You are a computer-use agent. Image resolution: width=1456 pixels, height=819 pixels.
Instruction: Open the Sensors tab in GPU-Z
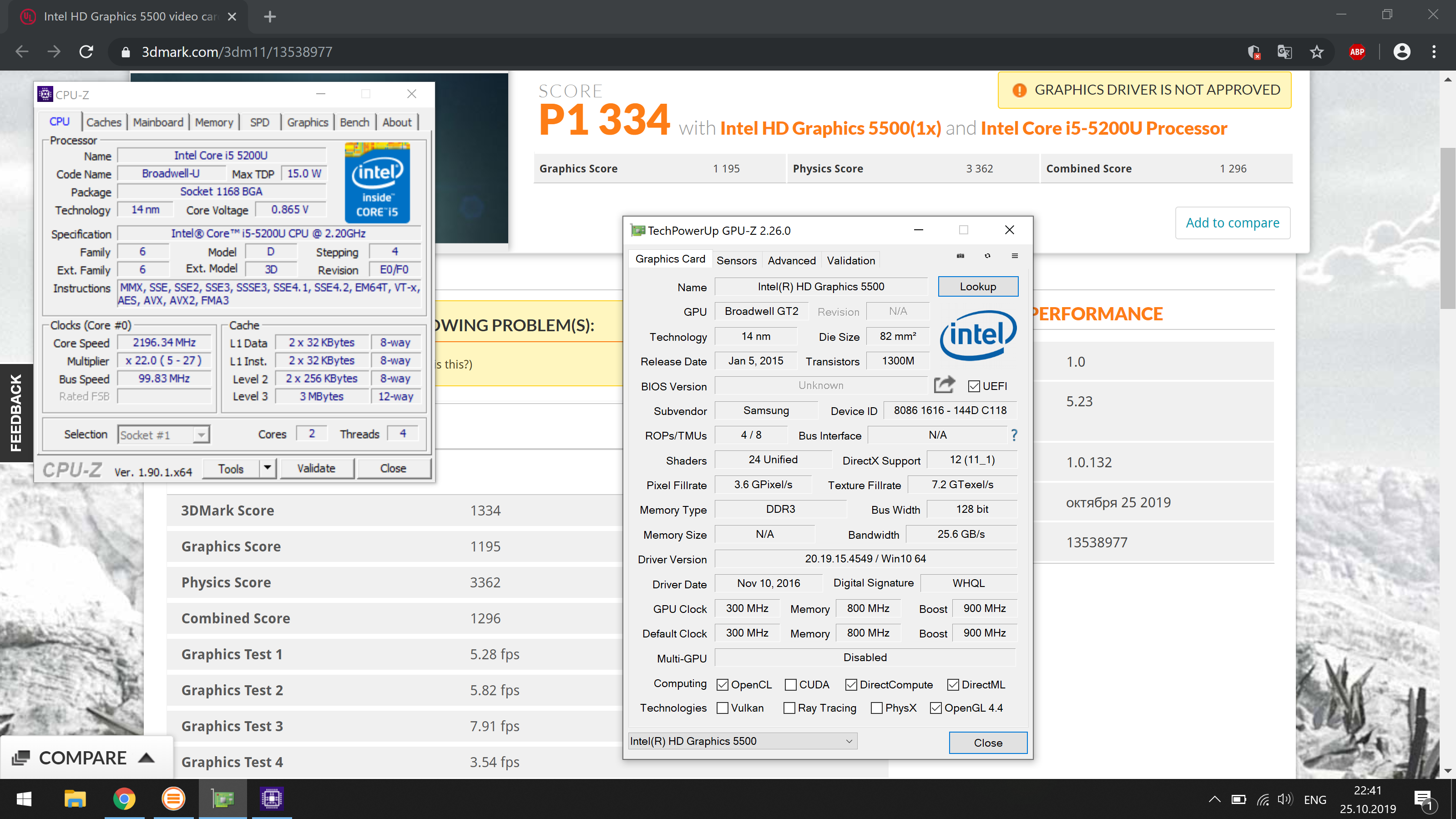click(x=736, y=260)
